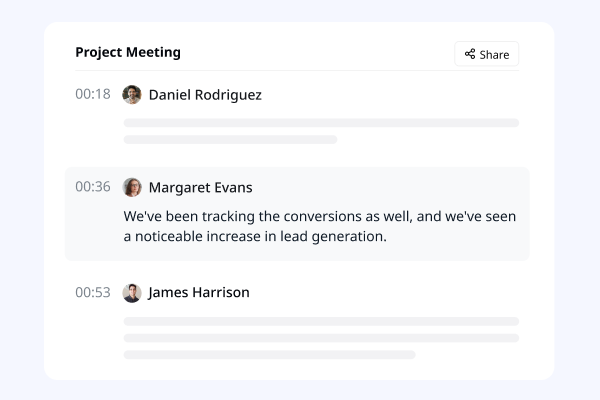Click the share icon in button
Viewport: 600px width, 400px height.
[470, 54]
